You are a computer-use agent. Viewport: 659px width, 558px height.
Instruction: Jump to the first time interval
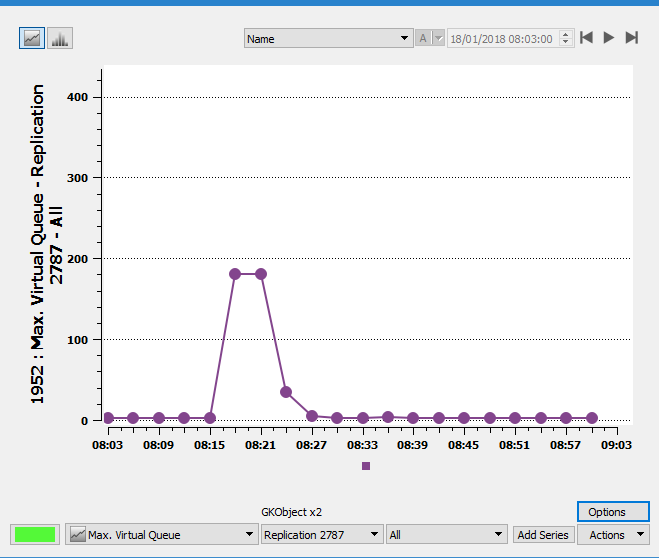[x=587, y=38]
